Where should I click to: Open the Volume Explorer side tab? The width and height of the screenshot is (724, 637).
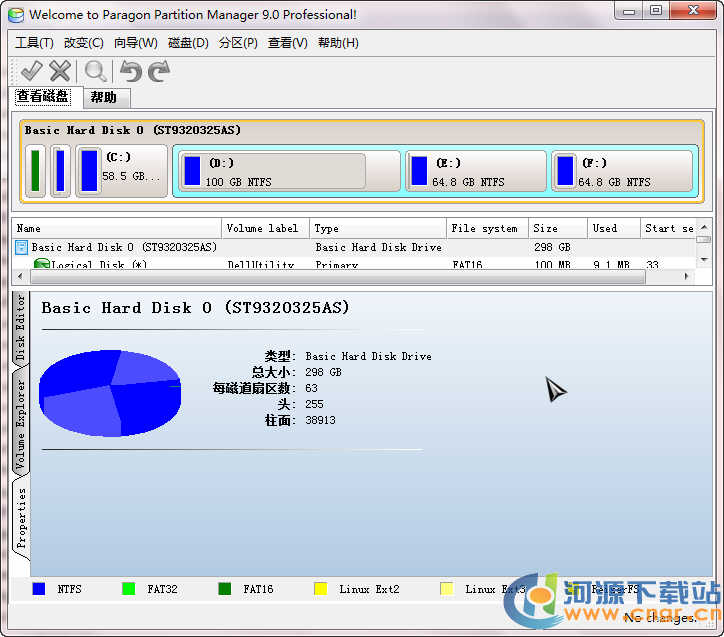(20, 424)
